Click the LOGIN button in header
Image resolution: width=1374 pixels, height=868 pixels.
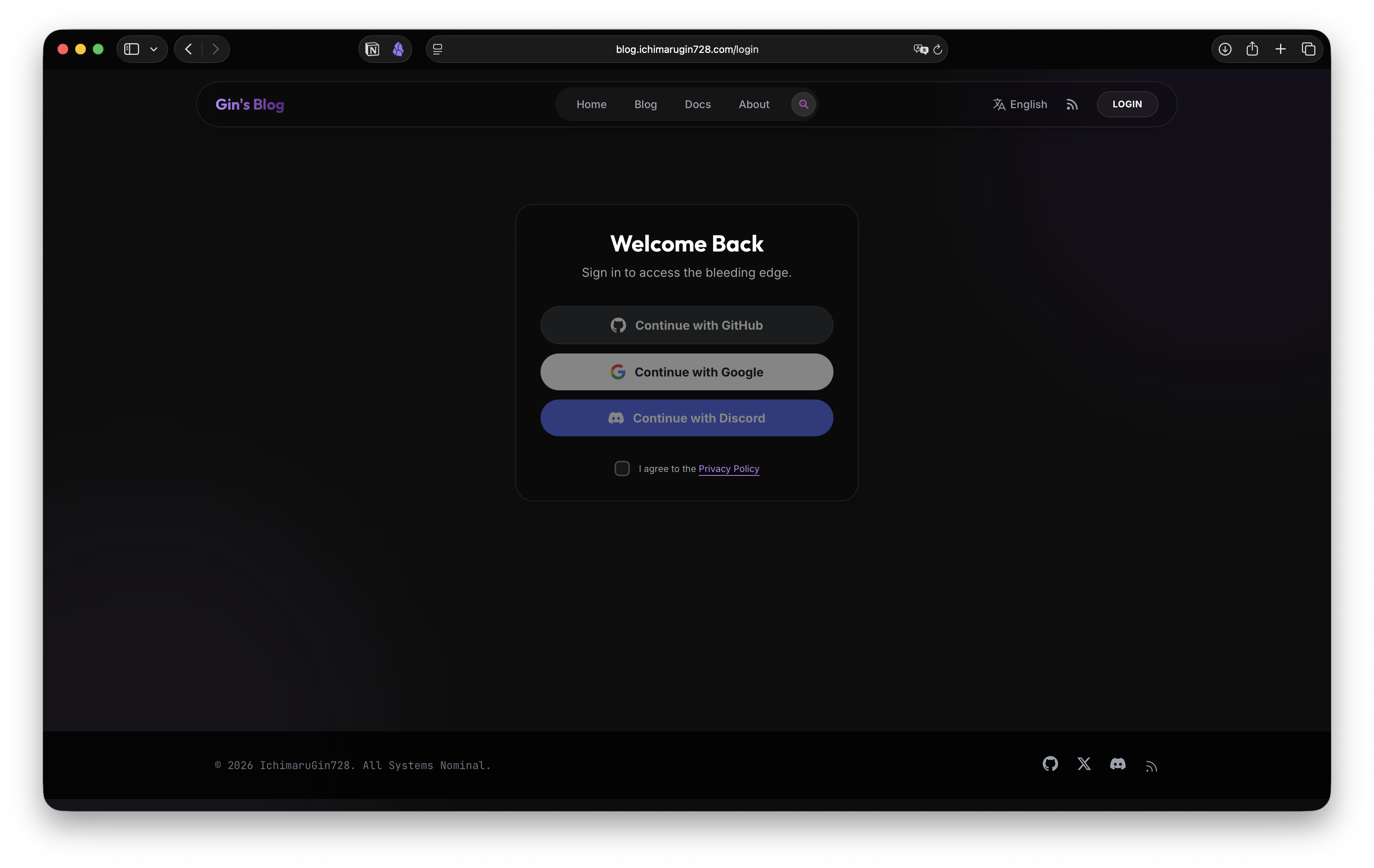[x=1127, y=104]
